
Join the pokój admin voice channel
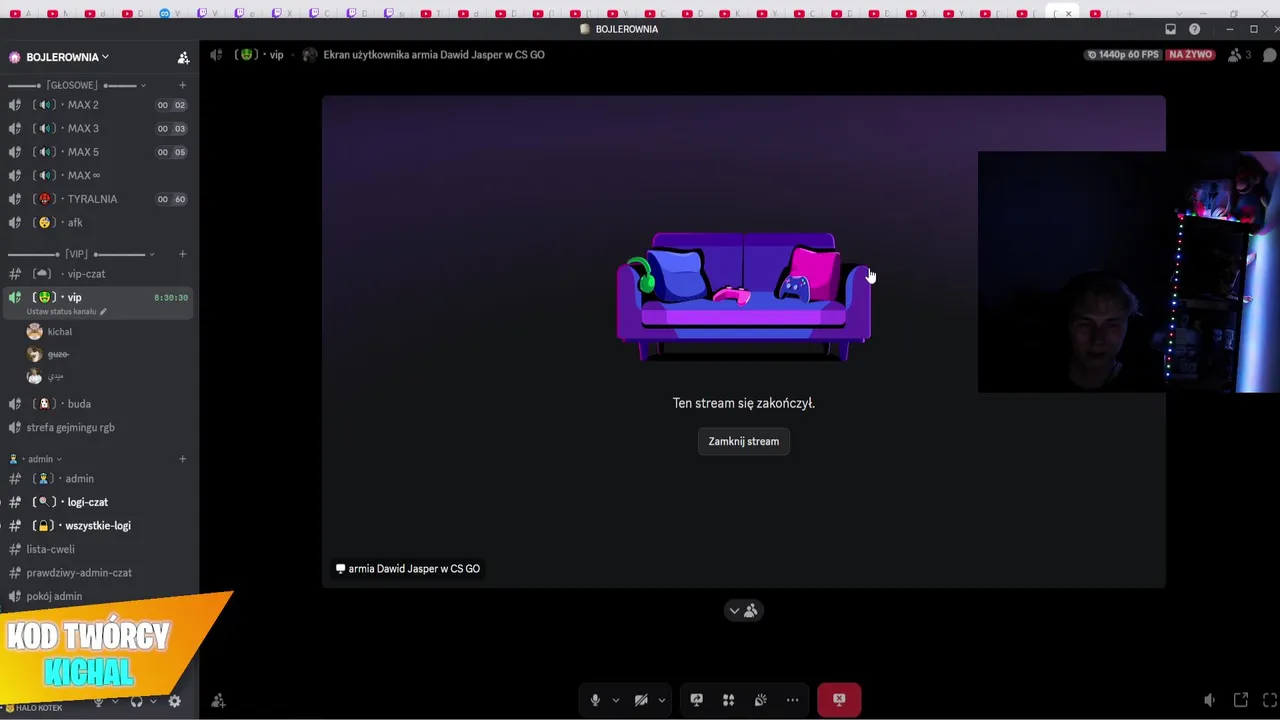click(98, 596)
